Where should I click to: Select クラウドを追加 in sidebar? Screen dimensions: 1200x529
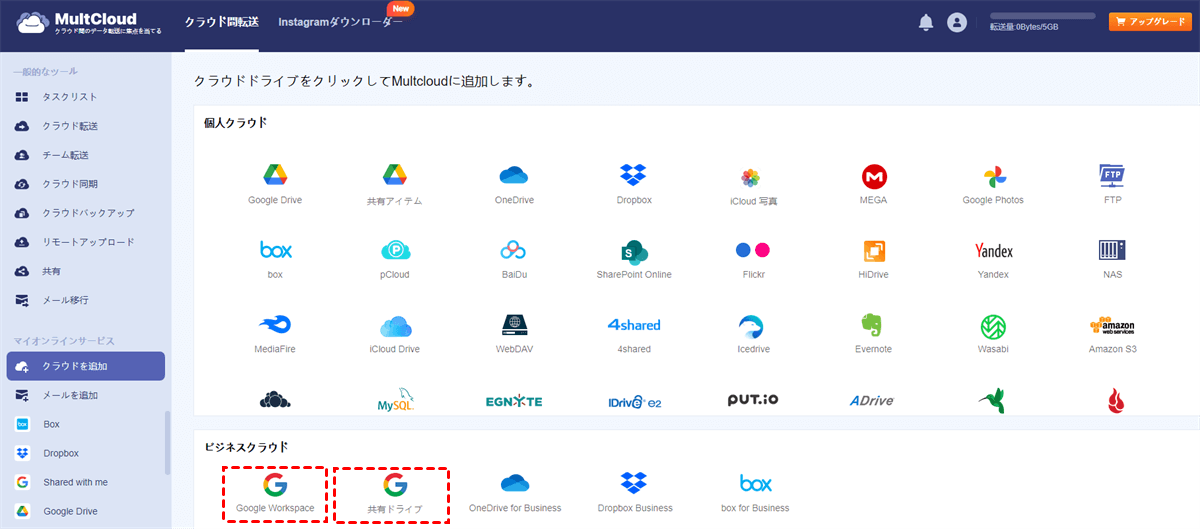[x=85, y=366]
